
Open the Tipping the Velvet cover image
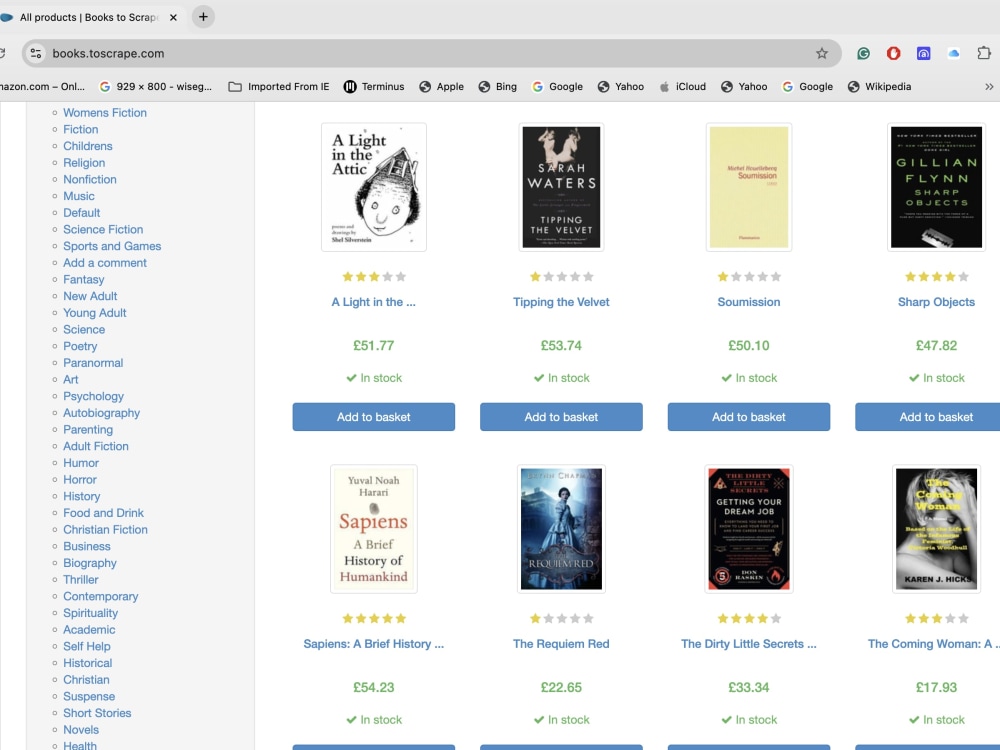pos(561,187)
